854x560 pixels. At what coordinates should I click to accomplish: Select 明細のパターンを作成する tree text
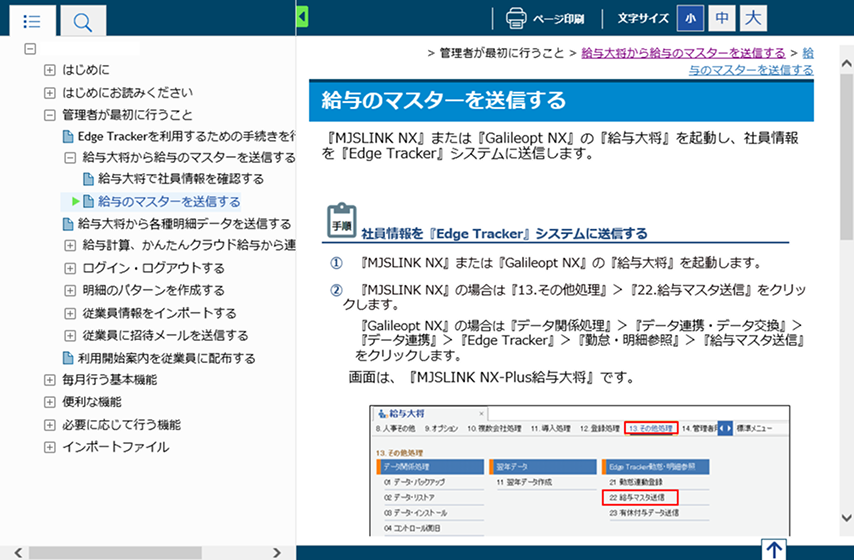(x=154, y=290)
